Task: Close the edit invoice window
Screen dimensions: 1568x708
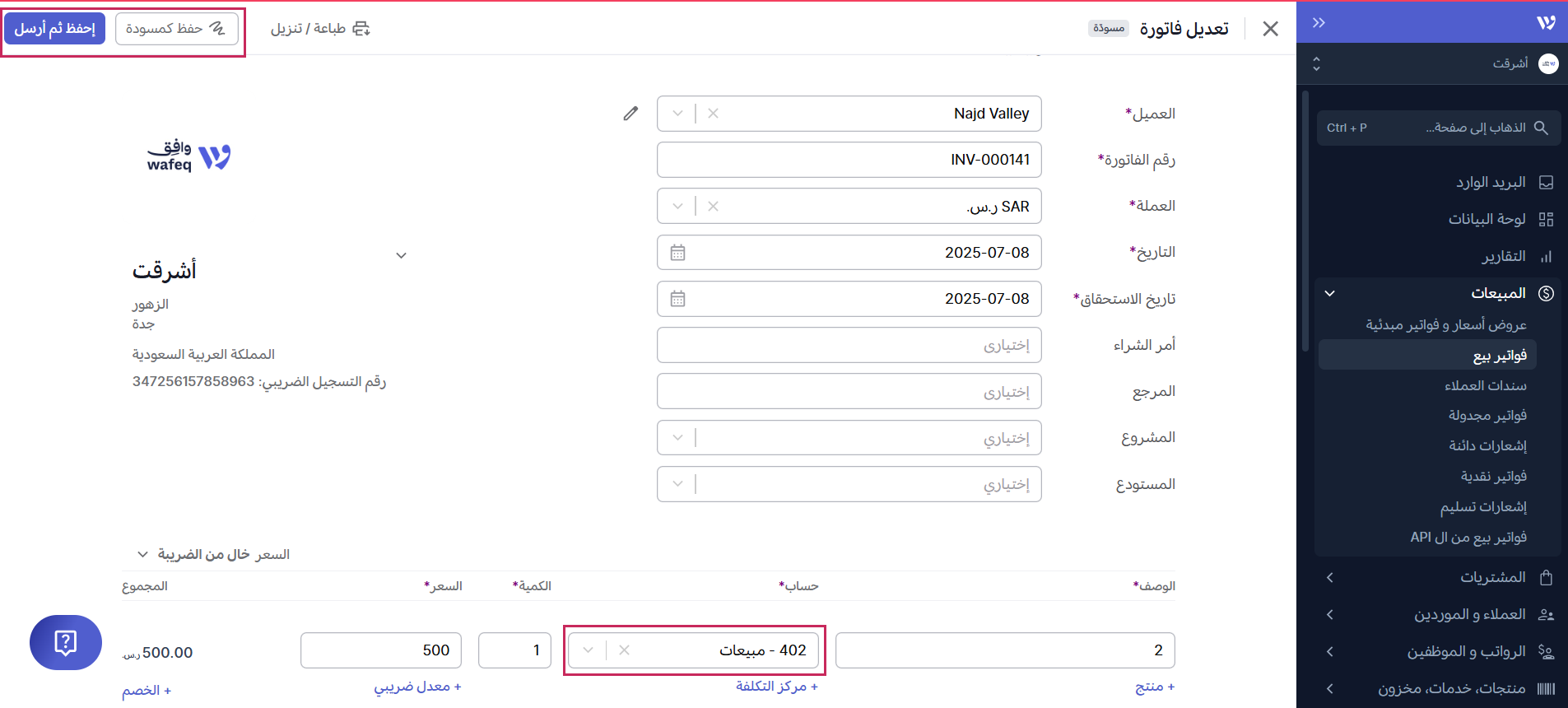Action: click(1270, 29)
